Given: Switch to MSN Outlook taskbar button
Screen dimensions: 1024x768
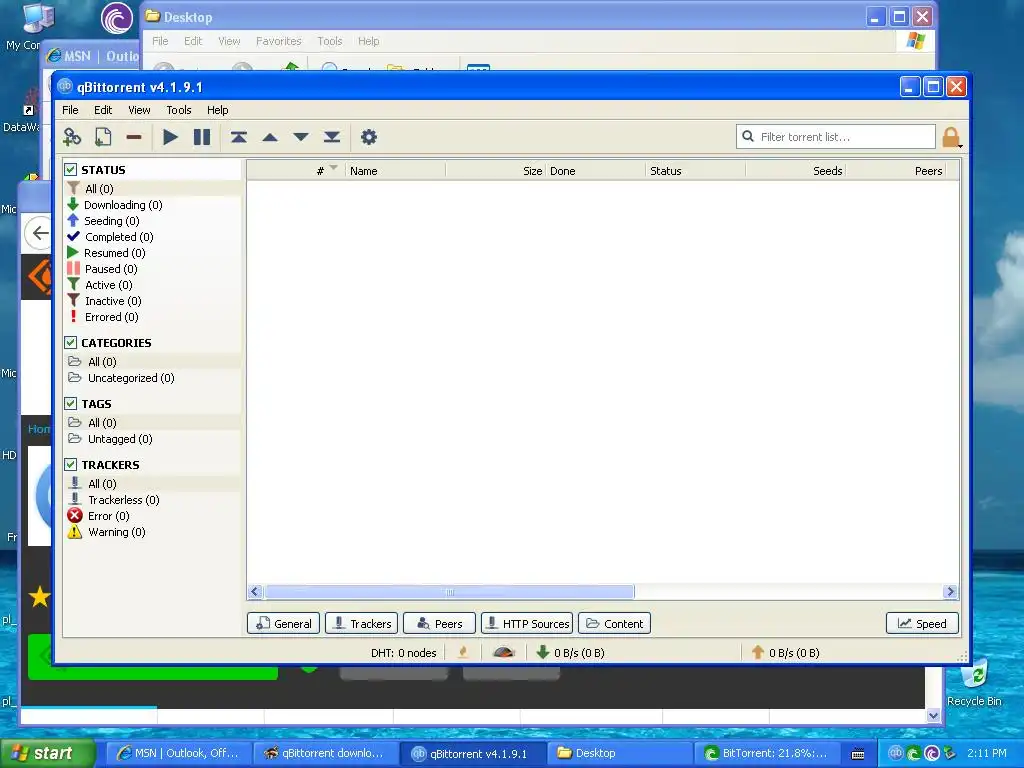Looking at the screenshot, I should (177, 753).
